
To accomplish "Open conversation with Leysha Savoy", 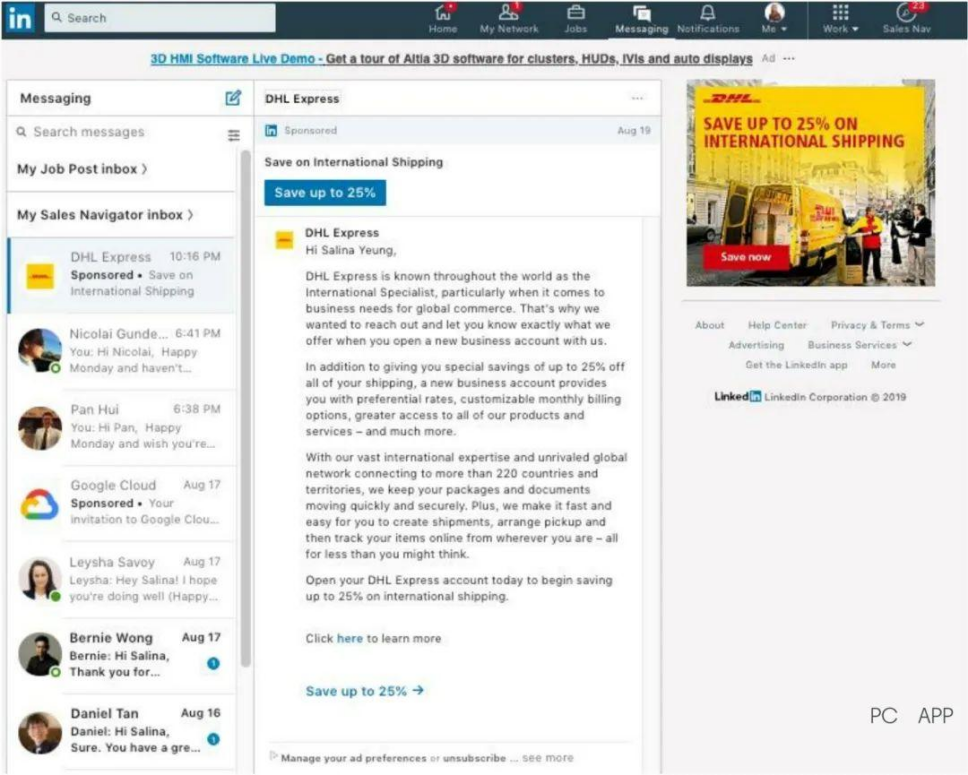I will 122,579.
